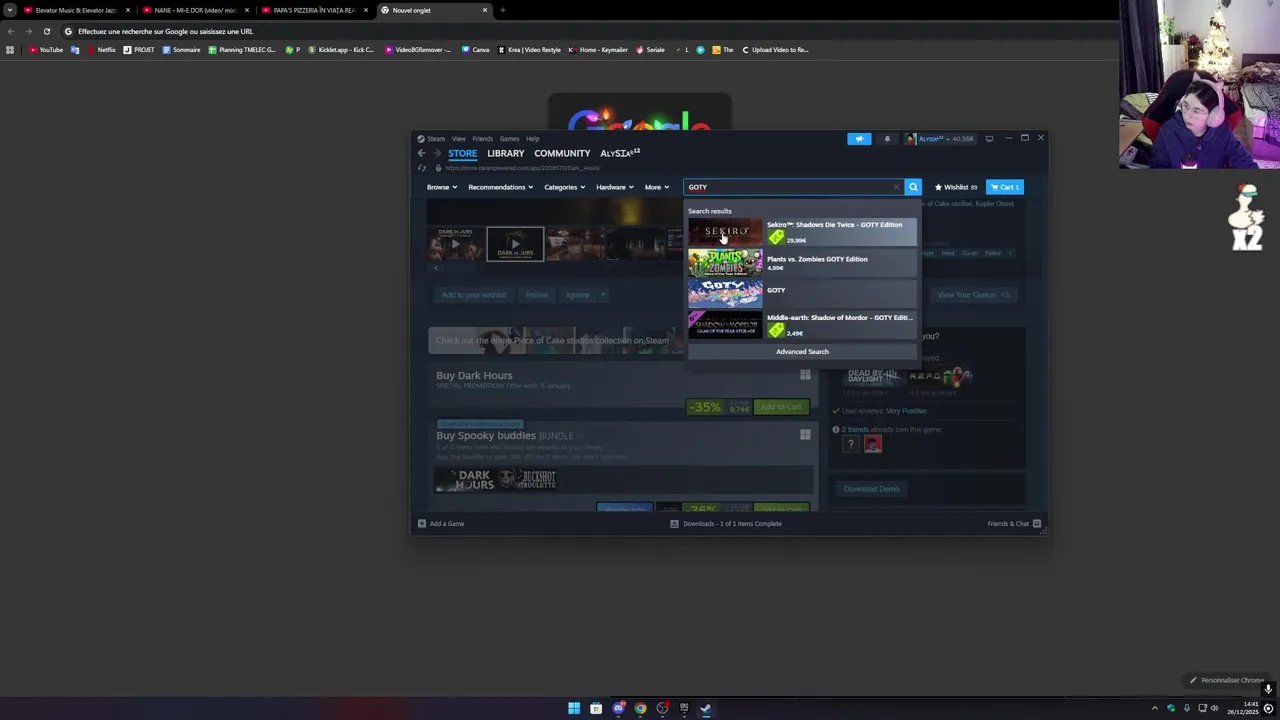Click Advanced Search link
The image size is (1280, 720).
point(802,352)
